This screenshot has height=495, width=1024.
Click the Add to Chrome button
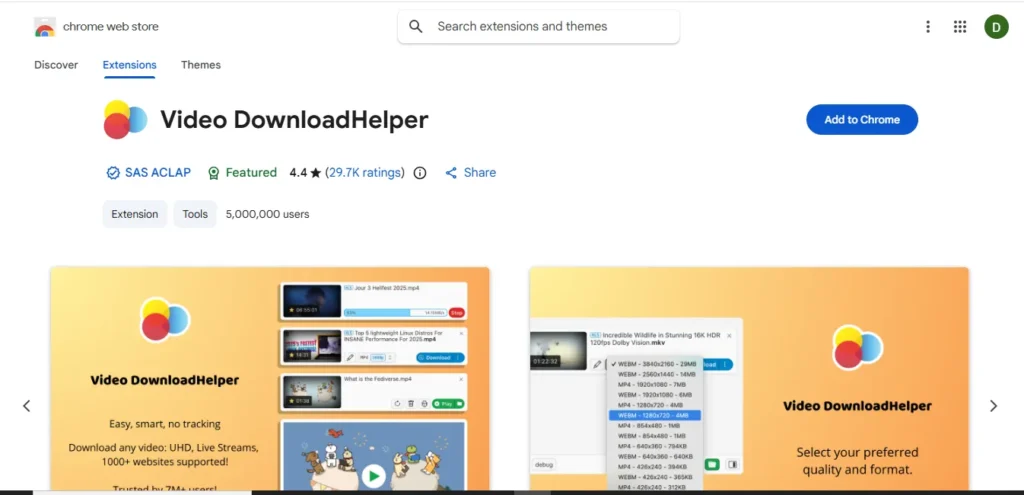click(862, 120)
